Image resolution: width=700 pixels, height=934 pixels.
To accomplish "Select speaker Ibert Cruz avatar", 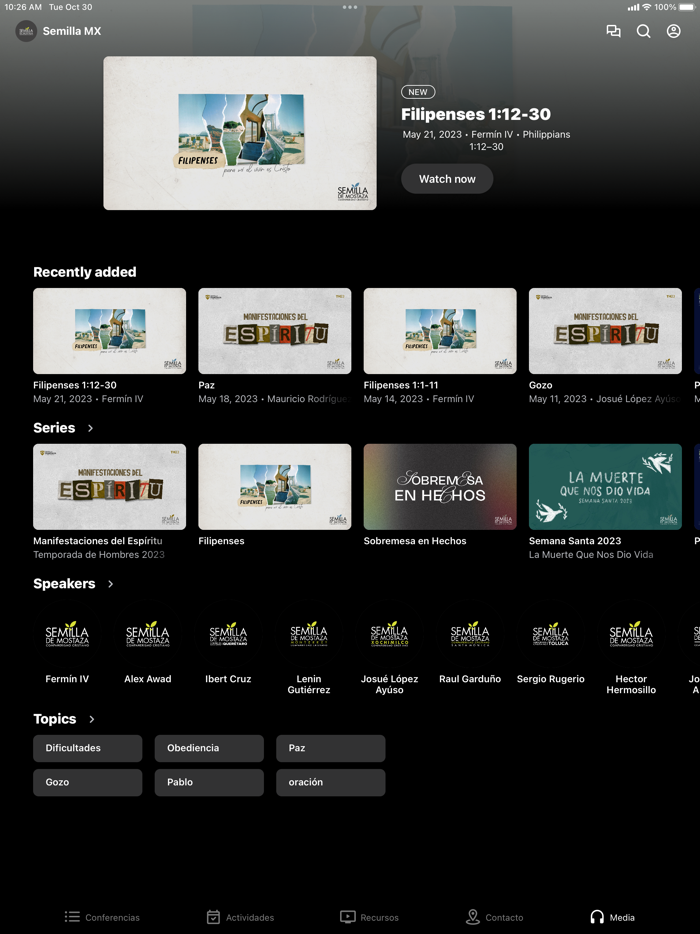I will point(228,635).
